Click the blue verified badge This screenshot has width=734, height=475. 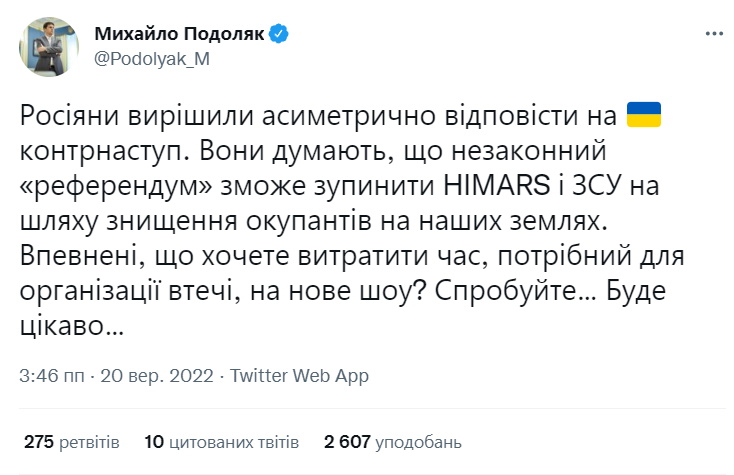pyautogui.click(x=279, y=34)
